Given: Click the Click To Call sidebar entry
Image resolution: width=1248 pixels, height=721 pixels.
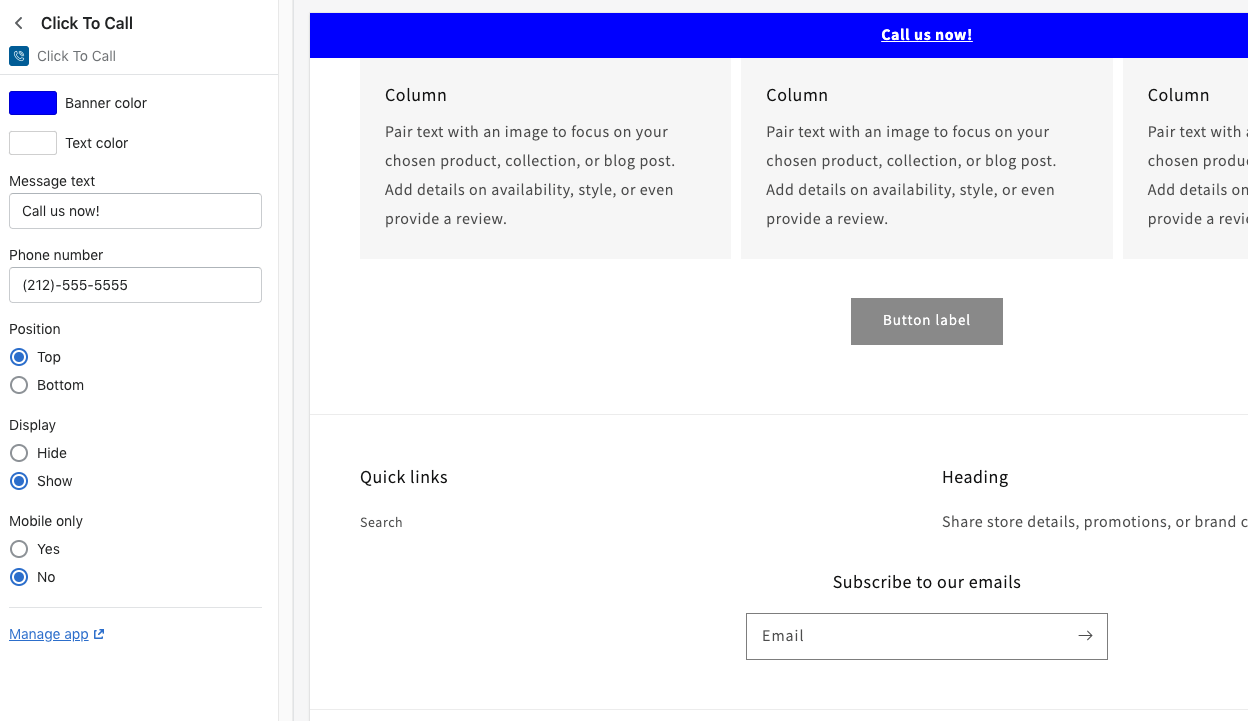Looking at the screenshot, I should click(75, 55).
